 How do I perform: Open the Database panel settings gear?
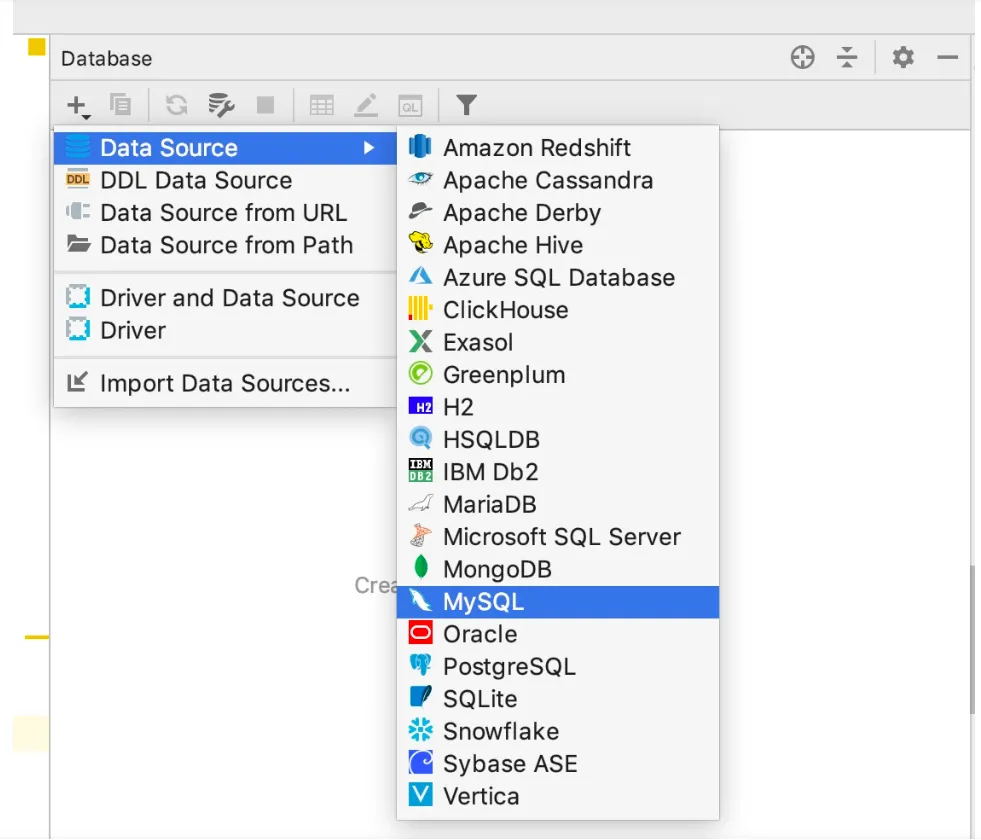903,58
